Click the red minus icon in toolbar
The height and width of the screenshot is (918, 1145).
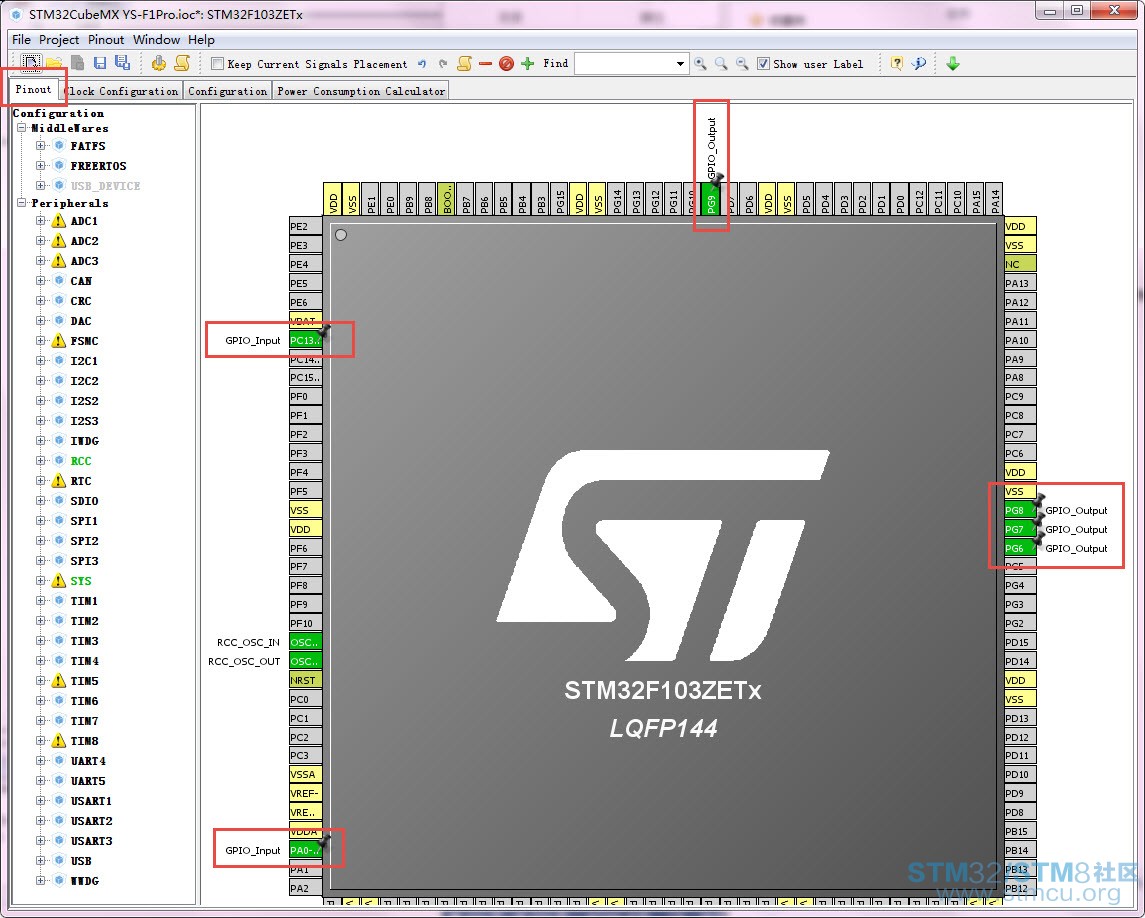pos(485,64)
